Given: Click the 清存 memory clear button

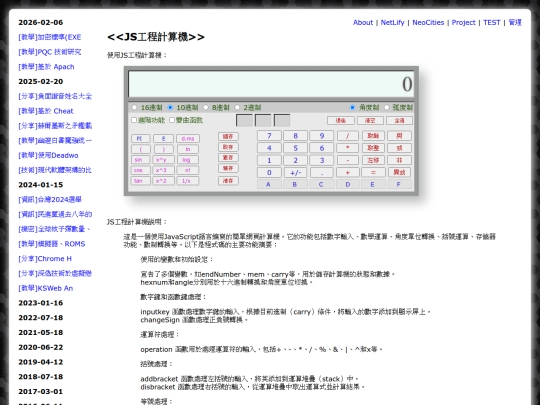Looking at the screenshot, I should pyautogui.click(x=228, y=181).
